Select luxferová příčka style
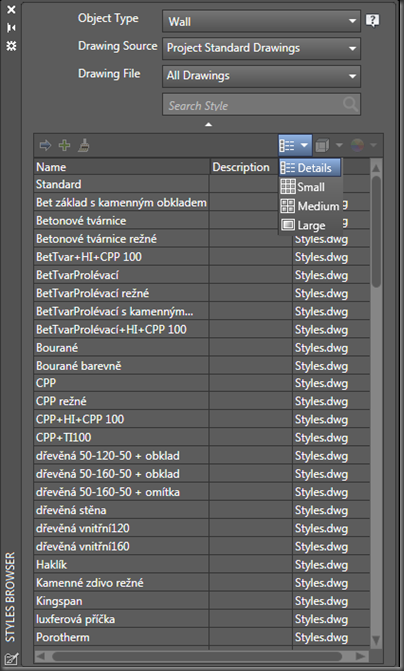The width and height of the screenshot is (404, 671). coord(122,619)
